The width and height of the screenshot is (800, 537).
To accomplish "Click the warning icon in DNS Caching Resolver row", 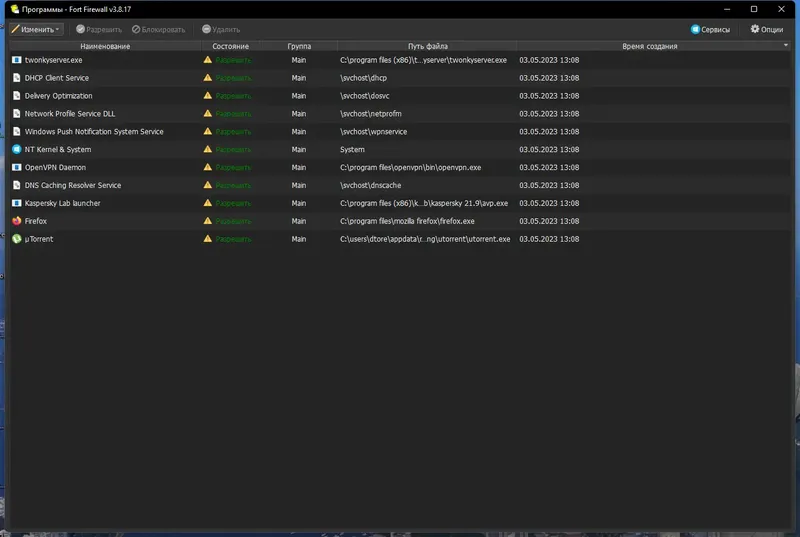I will click(208, 185).
